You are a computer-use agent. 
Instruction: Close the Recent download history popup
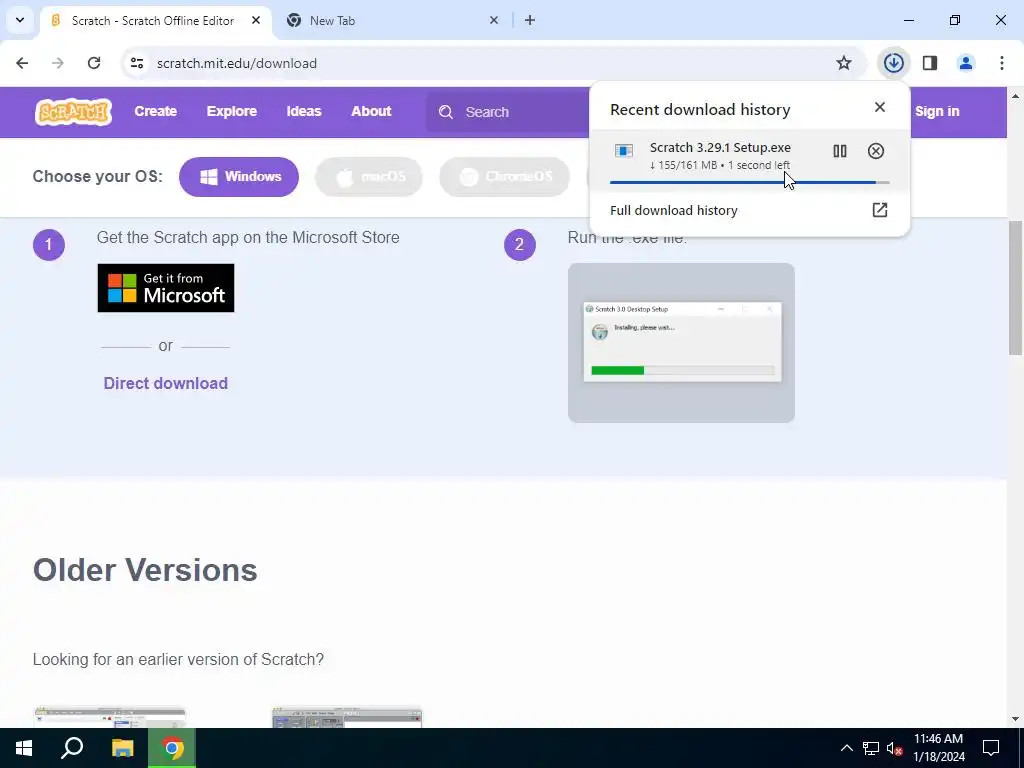(x=880, y=107)
